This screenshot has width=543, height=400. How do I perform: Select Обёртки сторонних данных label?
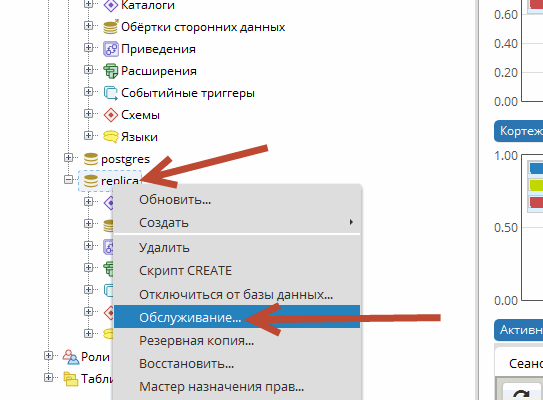(203, 27)
